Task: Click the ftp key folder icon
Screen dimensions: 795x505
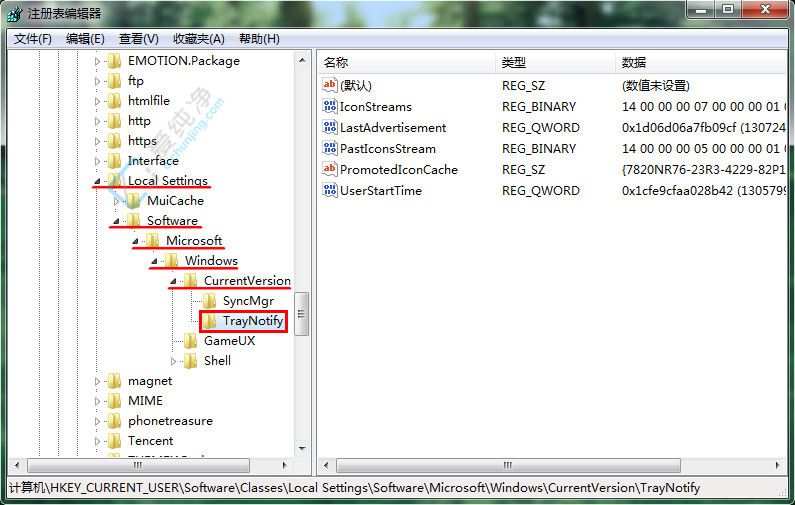Action: point(115,81)
